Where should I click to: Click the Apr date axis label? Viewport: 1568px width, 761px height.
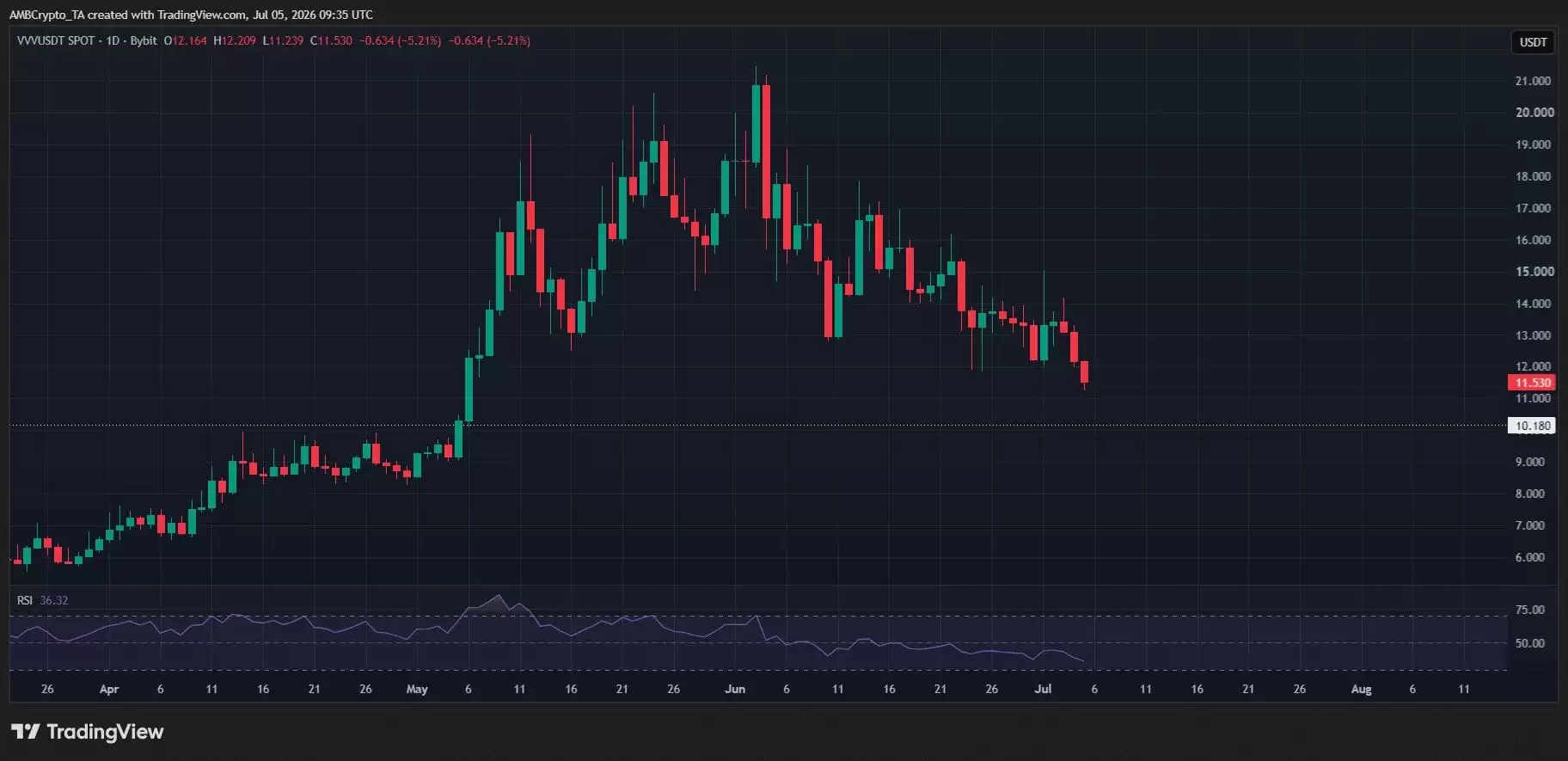point(109,690)
